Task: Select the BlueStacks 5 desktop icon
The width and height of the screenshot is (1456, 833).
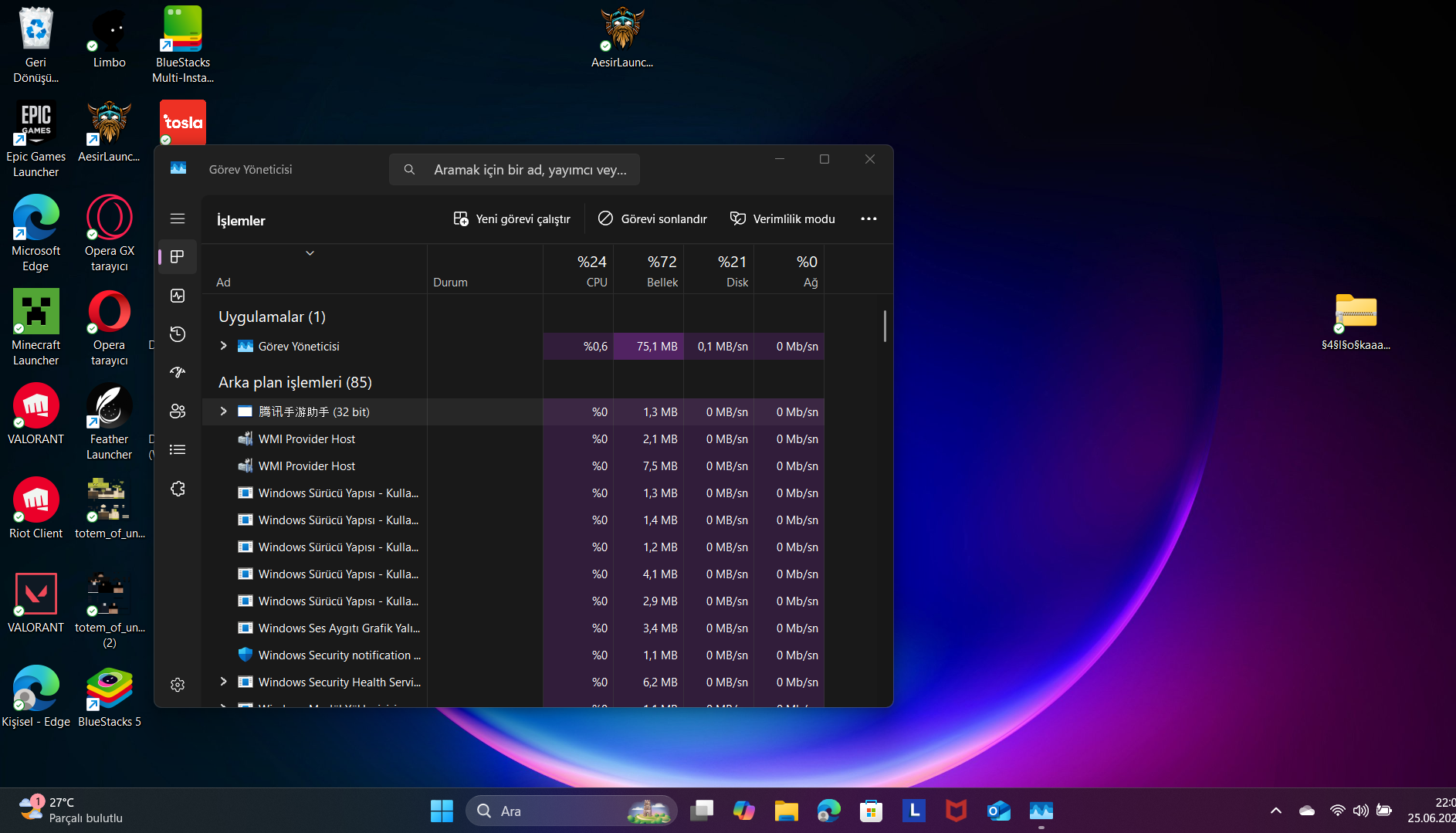Action: coord(110,696)
